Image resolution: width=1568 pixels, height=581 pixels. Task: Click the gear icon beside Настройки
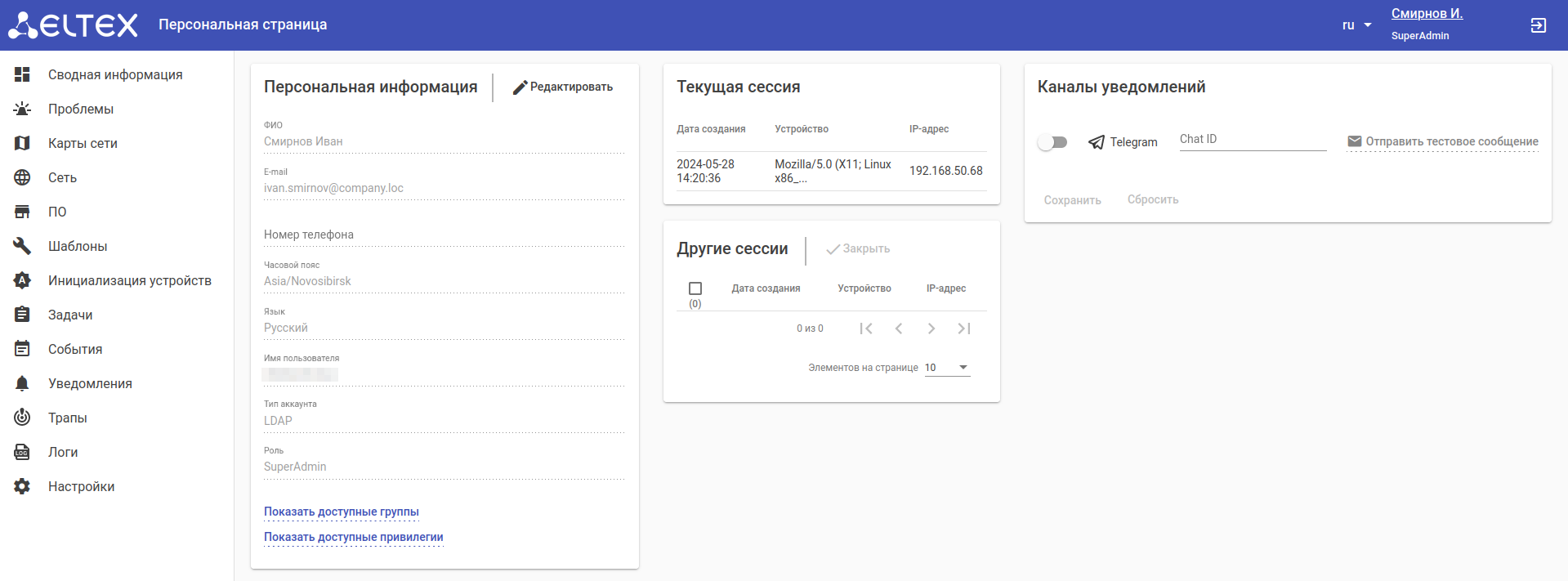point(22,486)
